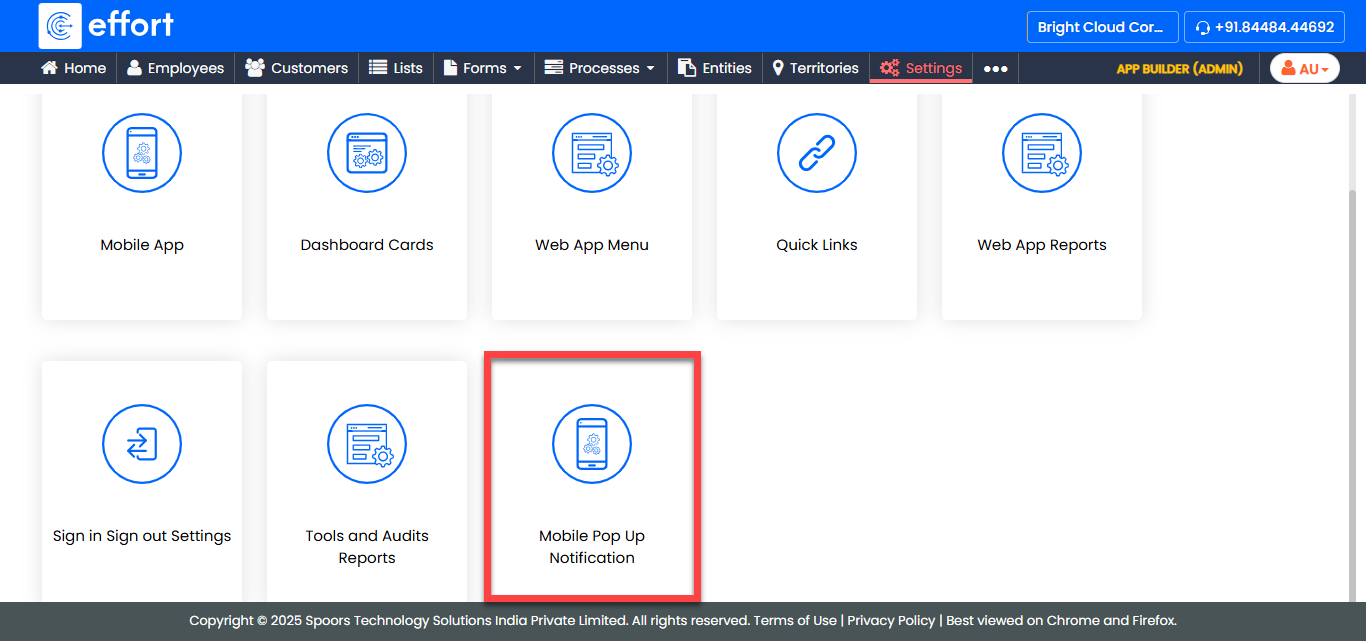Open the Web App Menu icon
The image size is (1366, 641).
[592, 153]
